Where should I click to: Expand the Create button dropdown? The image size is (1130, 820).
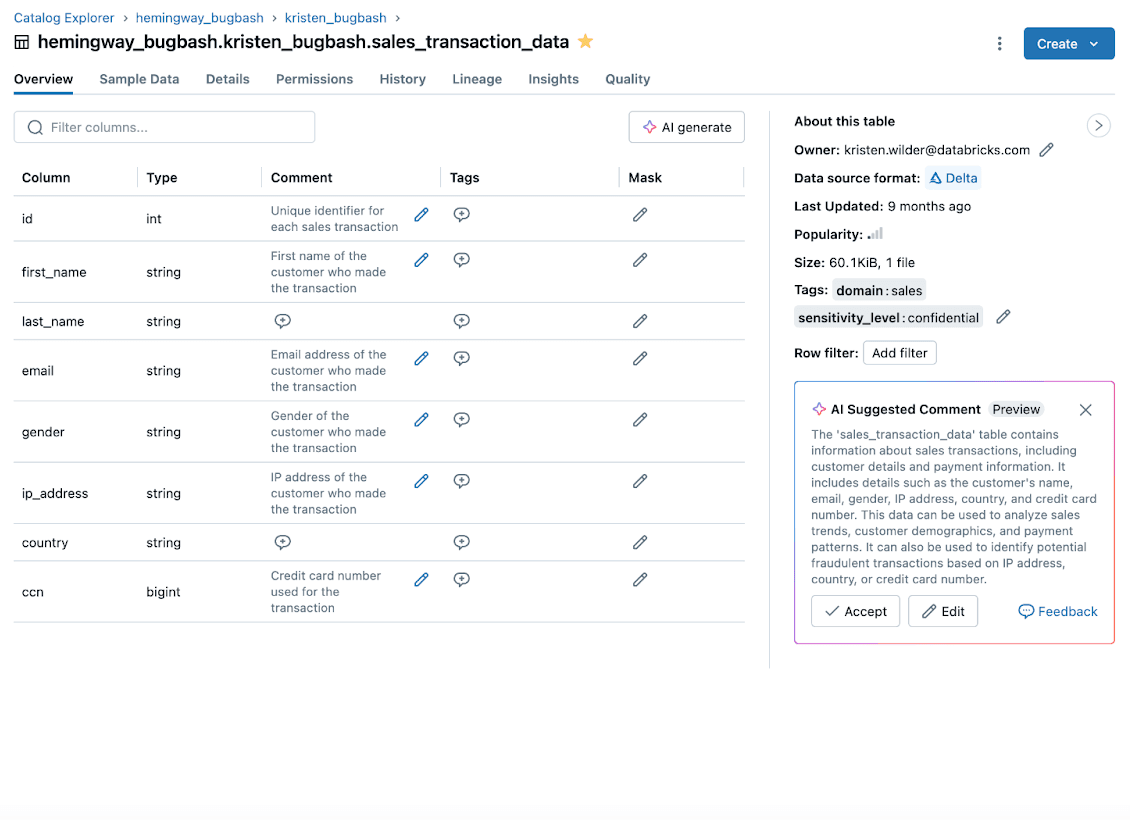1093,44
